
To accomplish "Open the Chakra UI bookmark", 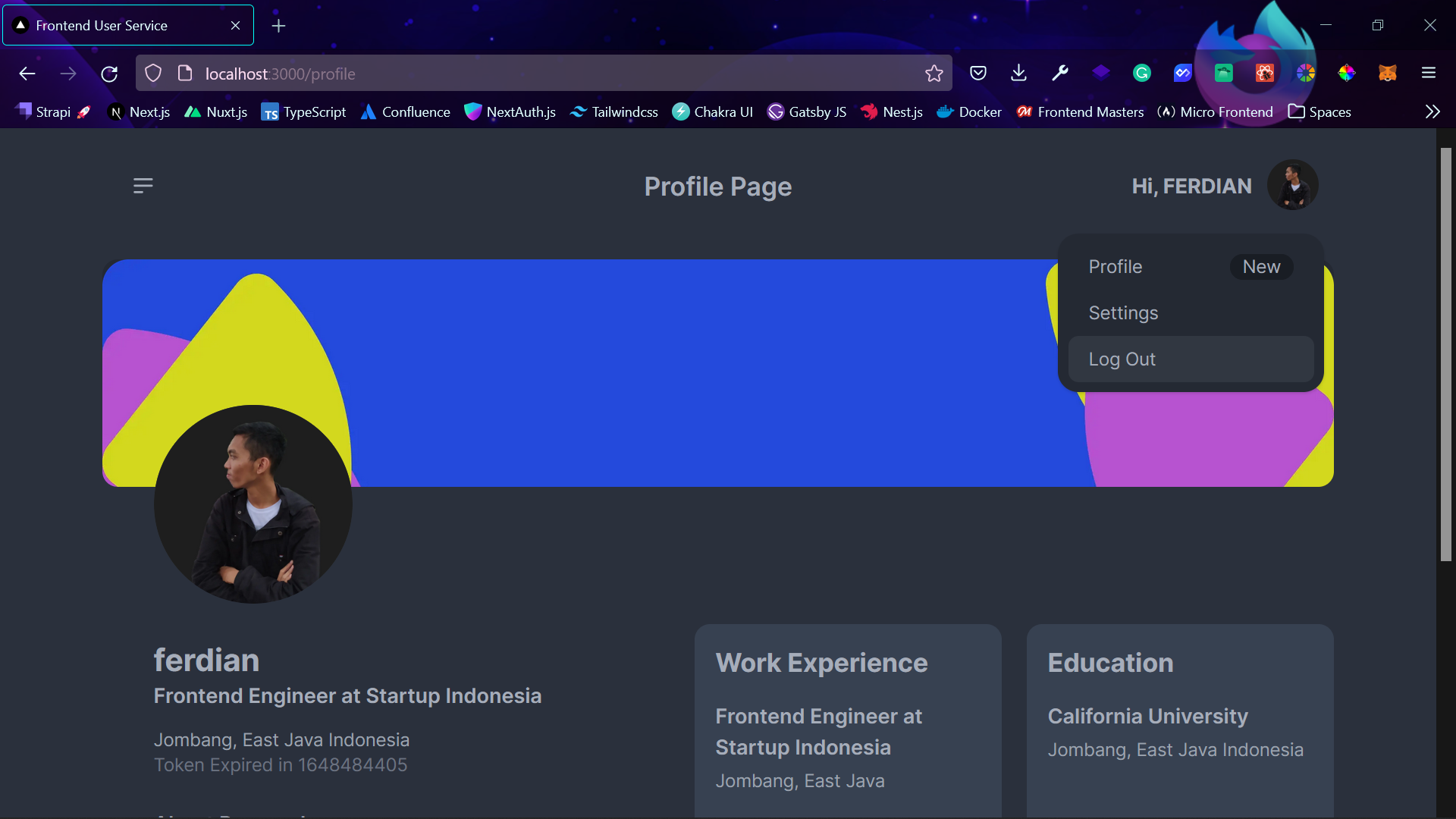I will click(713, 112).
